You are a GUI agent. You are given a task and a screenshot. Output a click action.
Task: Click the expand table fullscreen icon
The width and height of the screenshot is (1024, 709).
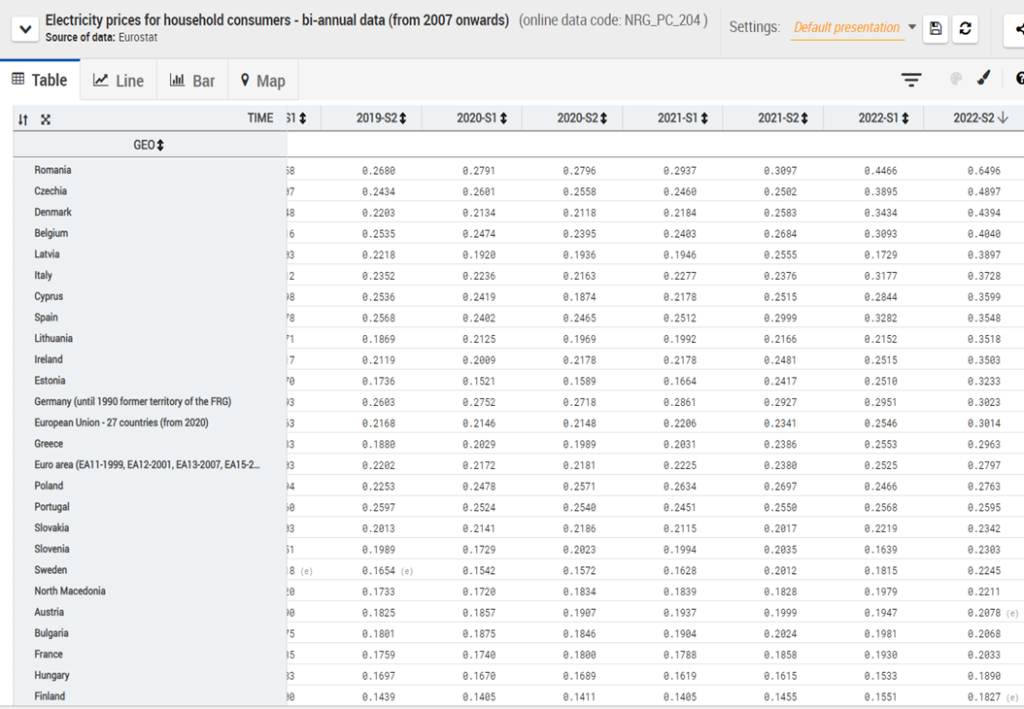[x=45, y=119]
